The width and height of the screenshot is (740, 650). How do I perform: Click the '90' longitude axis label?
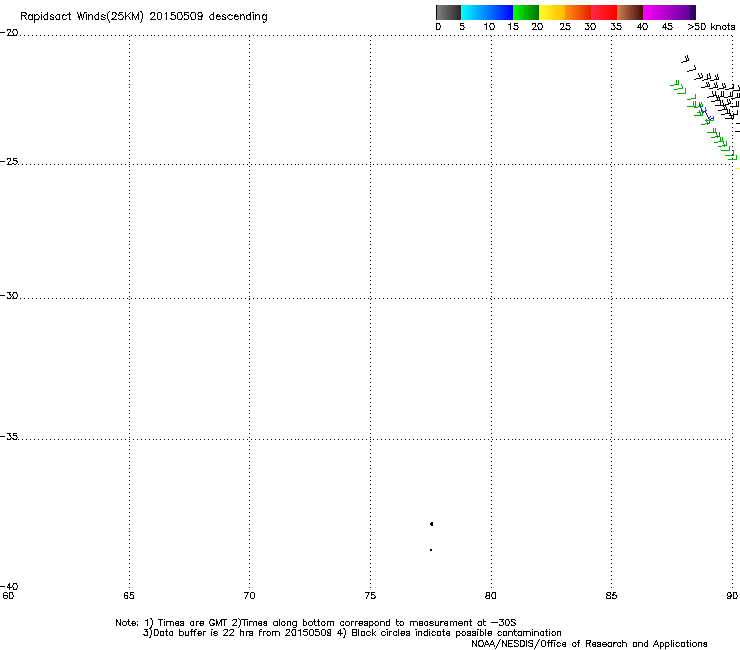click(732, 596)
